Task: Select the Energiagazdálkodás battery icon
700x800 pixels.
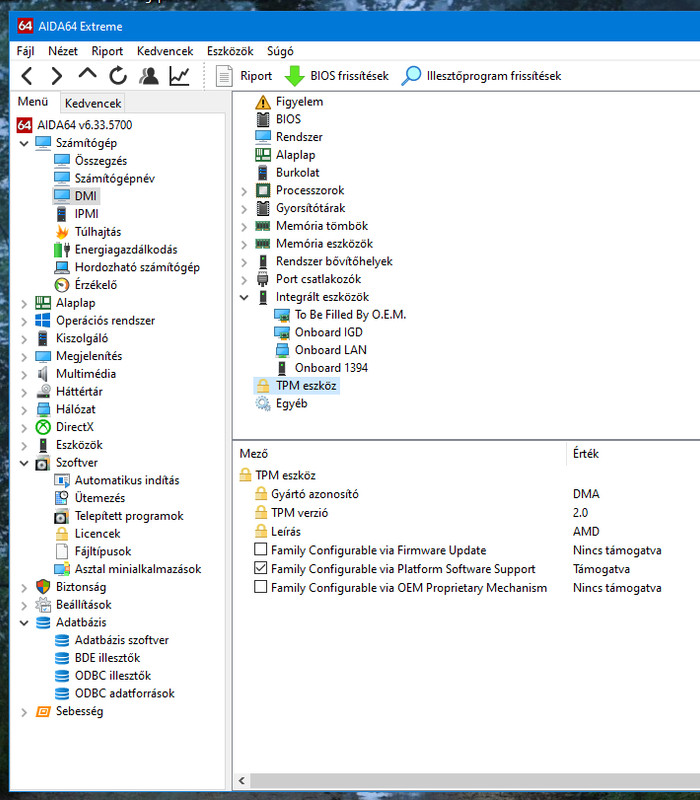Action: tap(62, 249)
